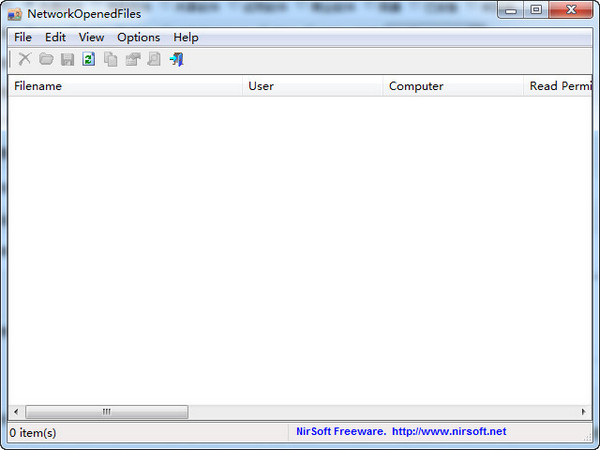Click the horizontal scrollbar left arrow
The height and width of the screenshot is (450, 600).
[16, 412]
